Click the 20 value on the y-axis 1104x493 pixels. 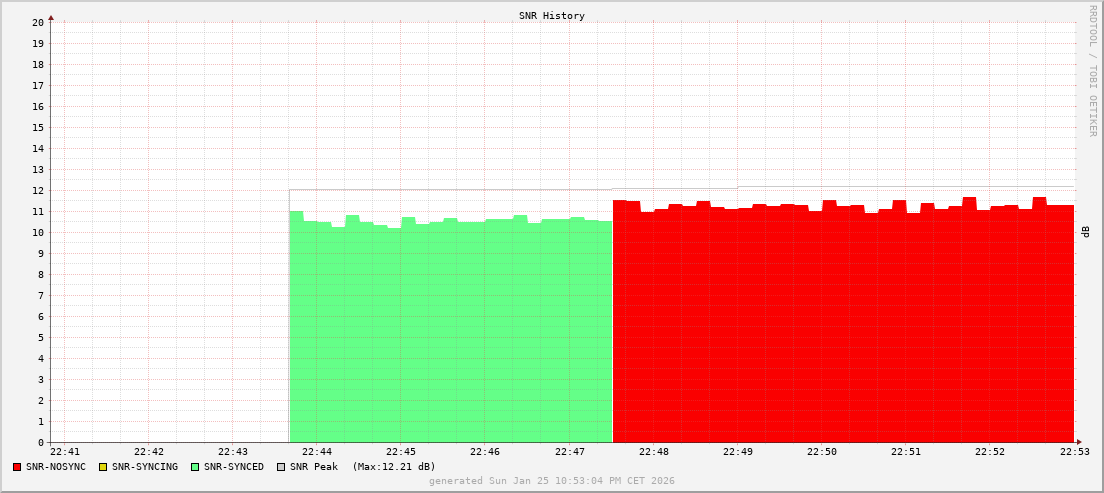pos(37,22)
